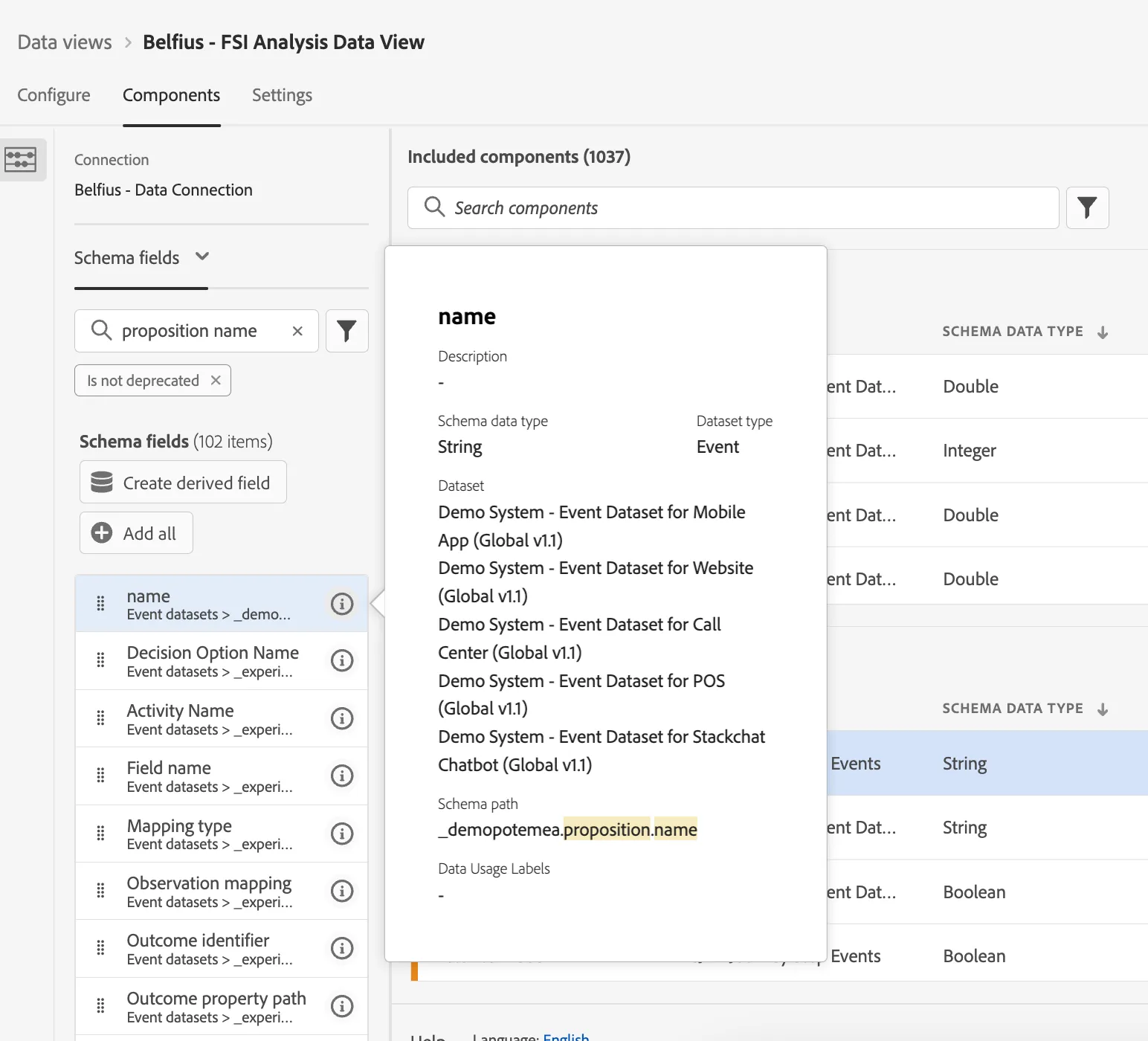Click the Add all button
The height and width of the screenshot is (1041, 1148).
[x=136, y=533]
